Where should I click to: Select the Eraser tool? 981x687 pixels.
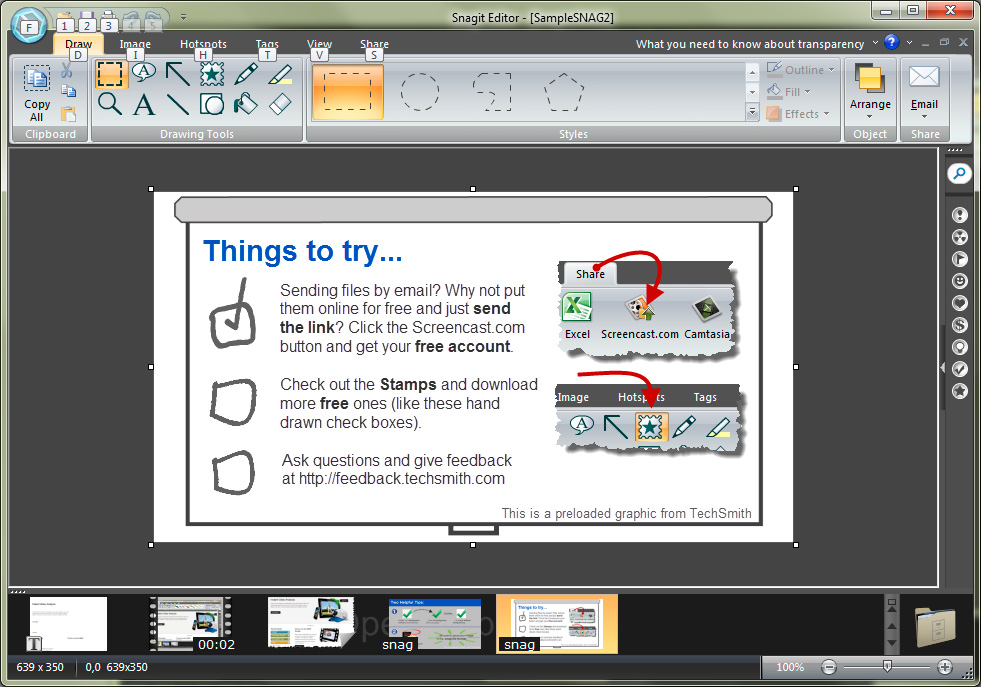click(x=280, y=104)
